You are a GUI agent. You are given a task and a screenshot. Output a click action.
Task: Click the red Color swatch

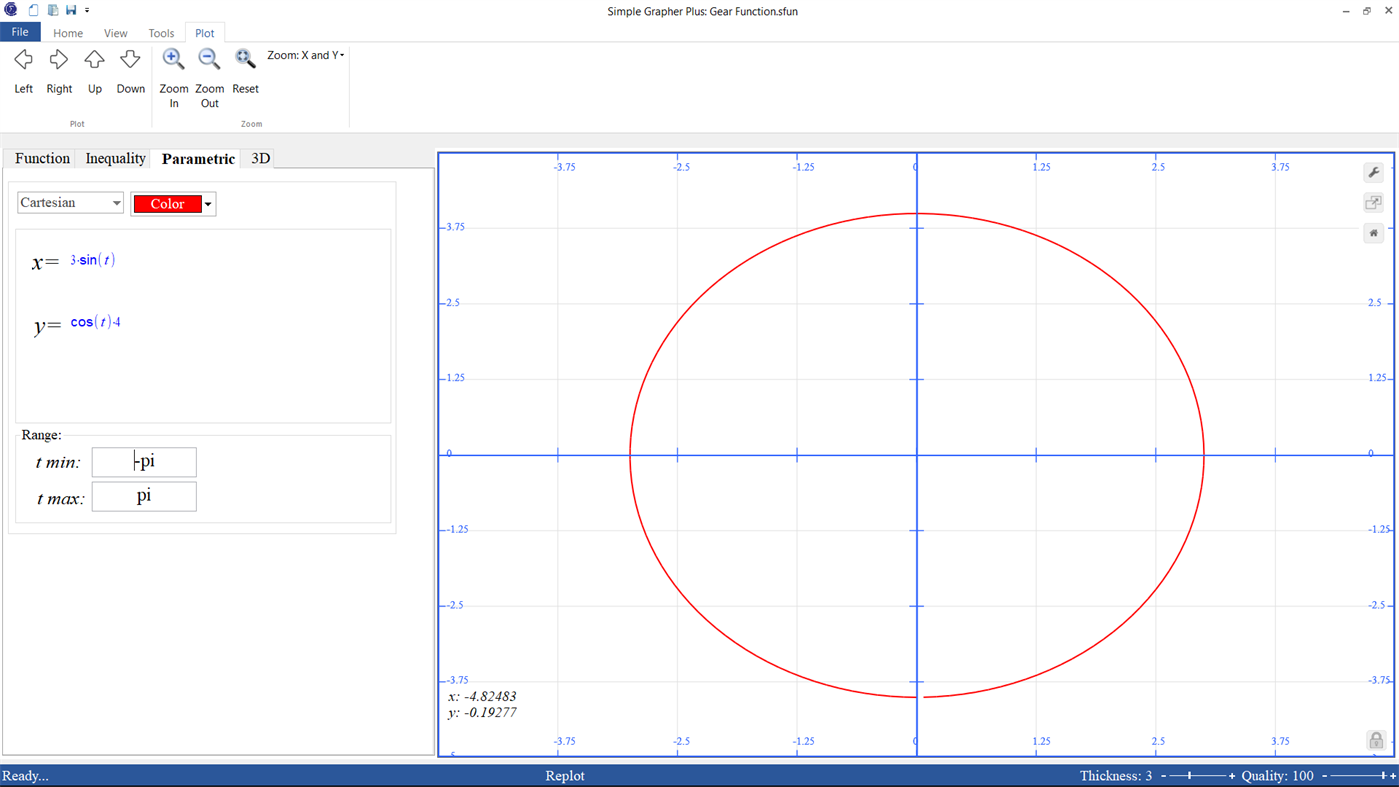(167, 204)
